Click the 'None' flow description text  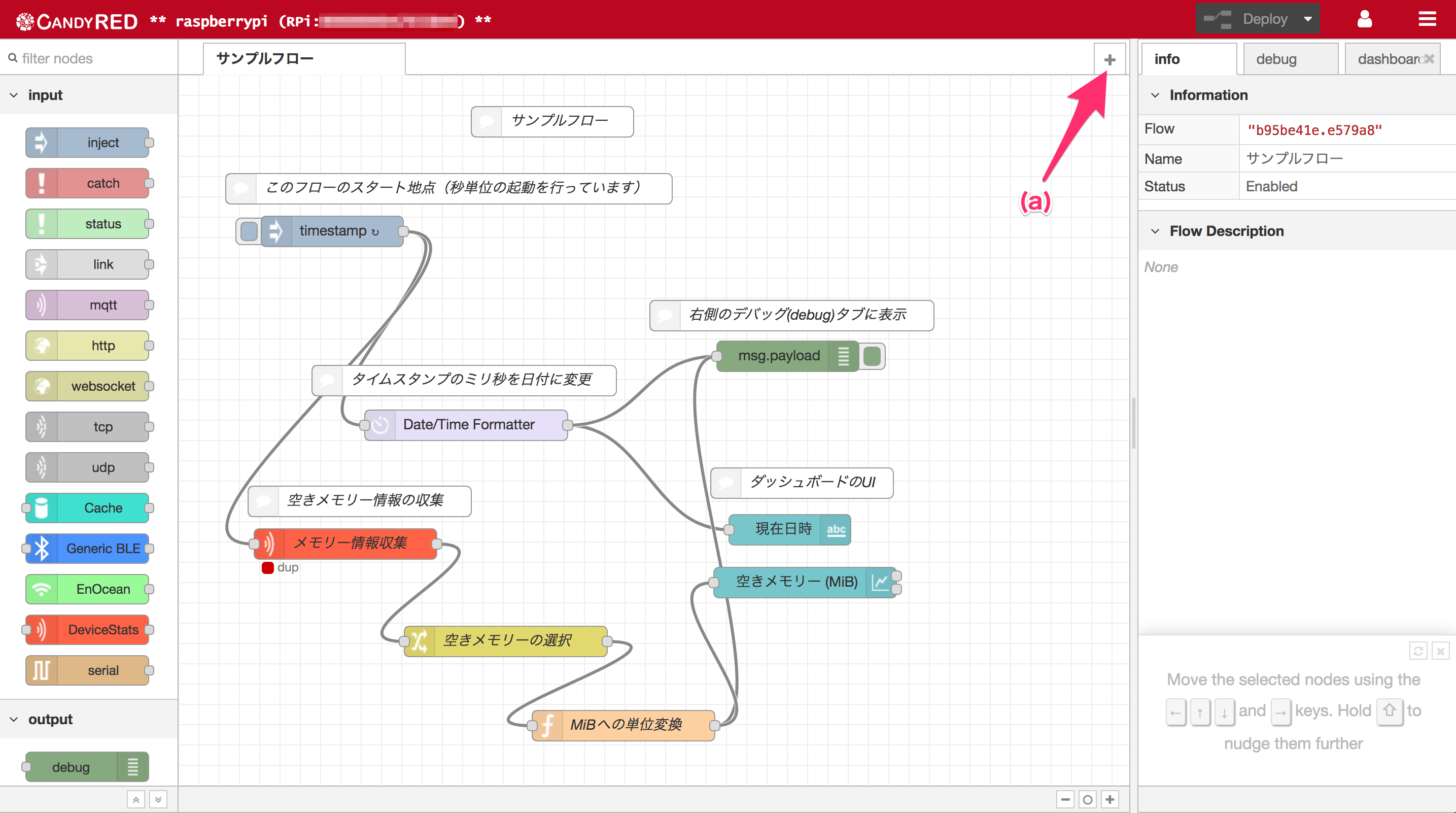pos(1161,267)
